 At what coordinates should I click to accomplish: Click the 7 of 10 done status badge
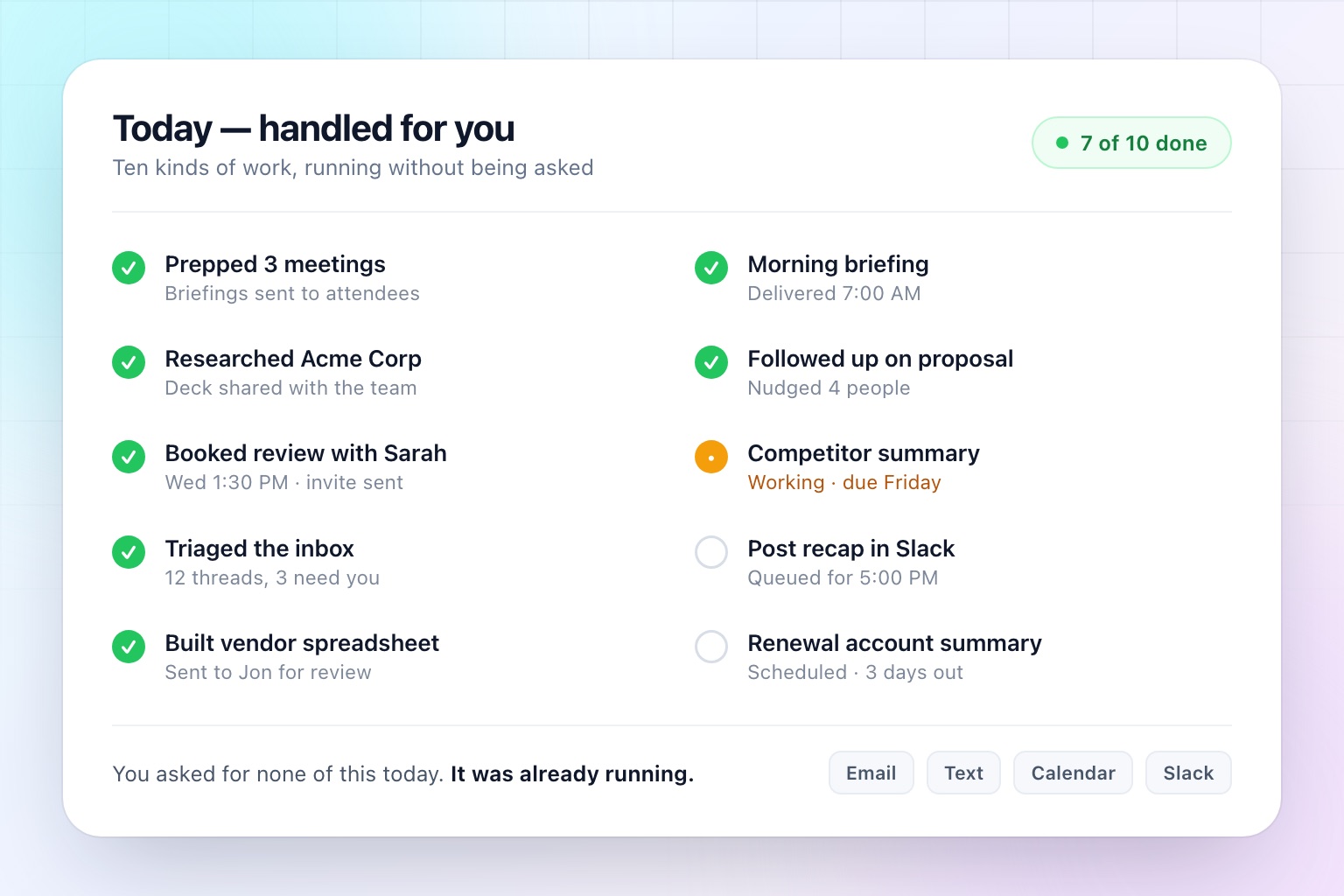pos(1131,143)
